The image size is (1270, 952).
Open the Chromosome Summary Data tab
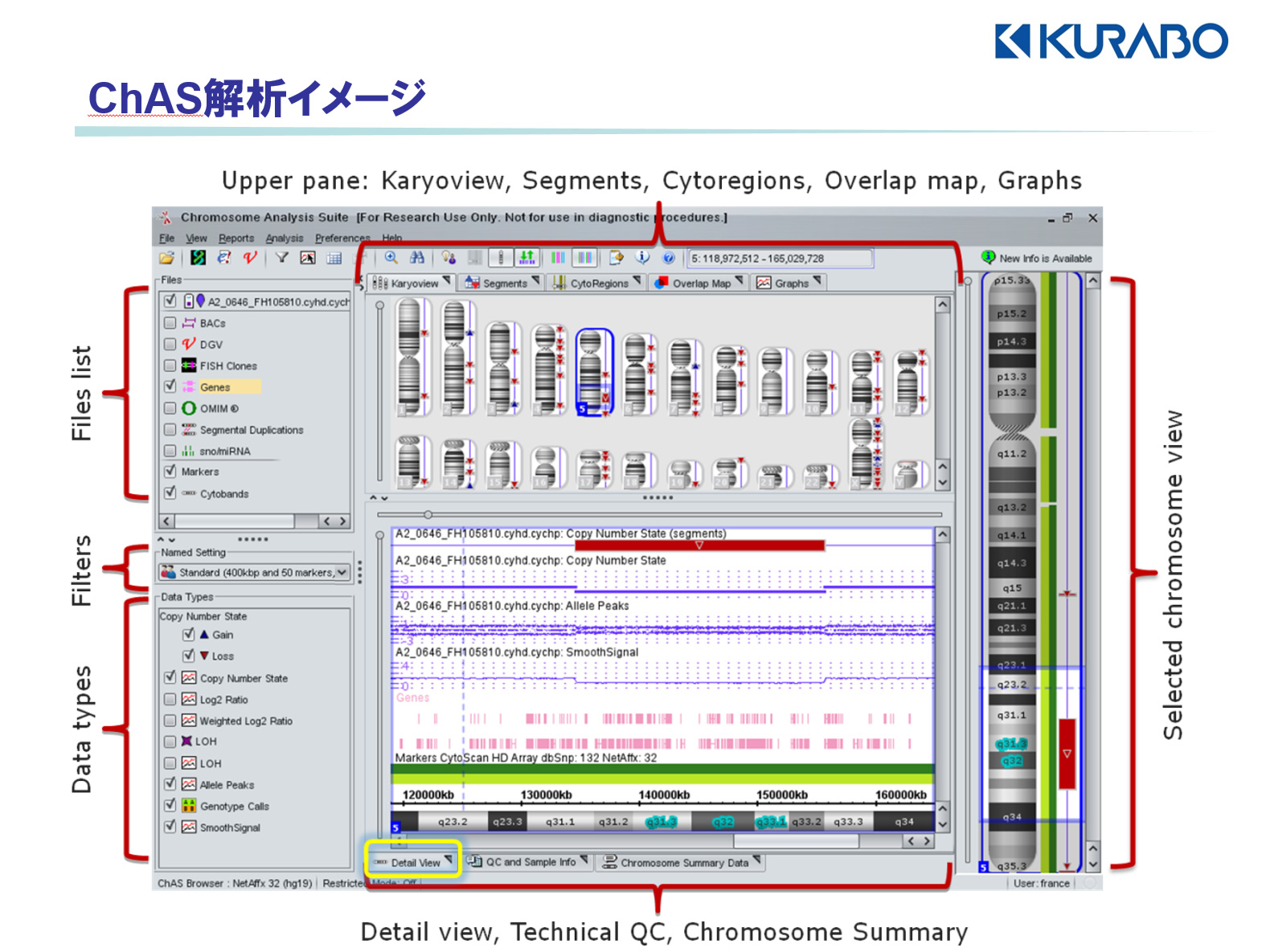tap(683, 863)
